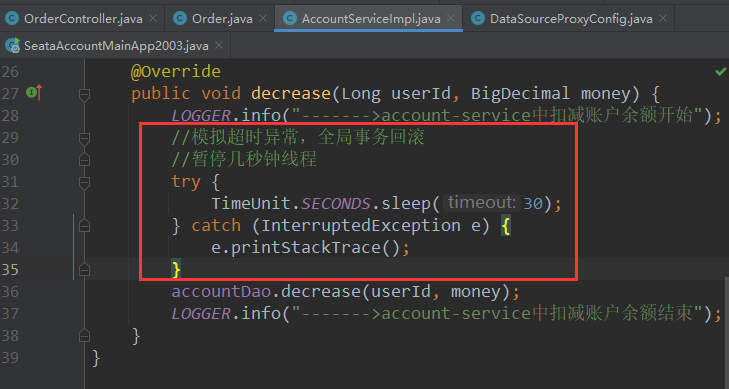
Task: Click green checkmark inspection status icon
Action: [720, 72]
